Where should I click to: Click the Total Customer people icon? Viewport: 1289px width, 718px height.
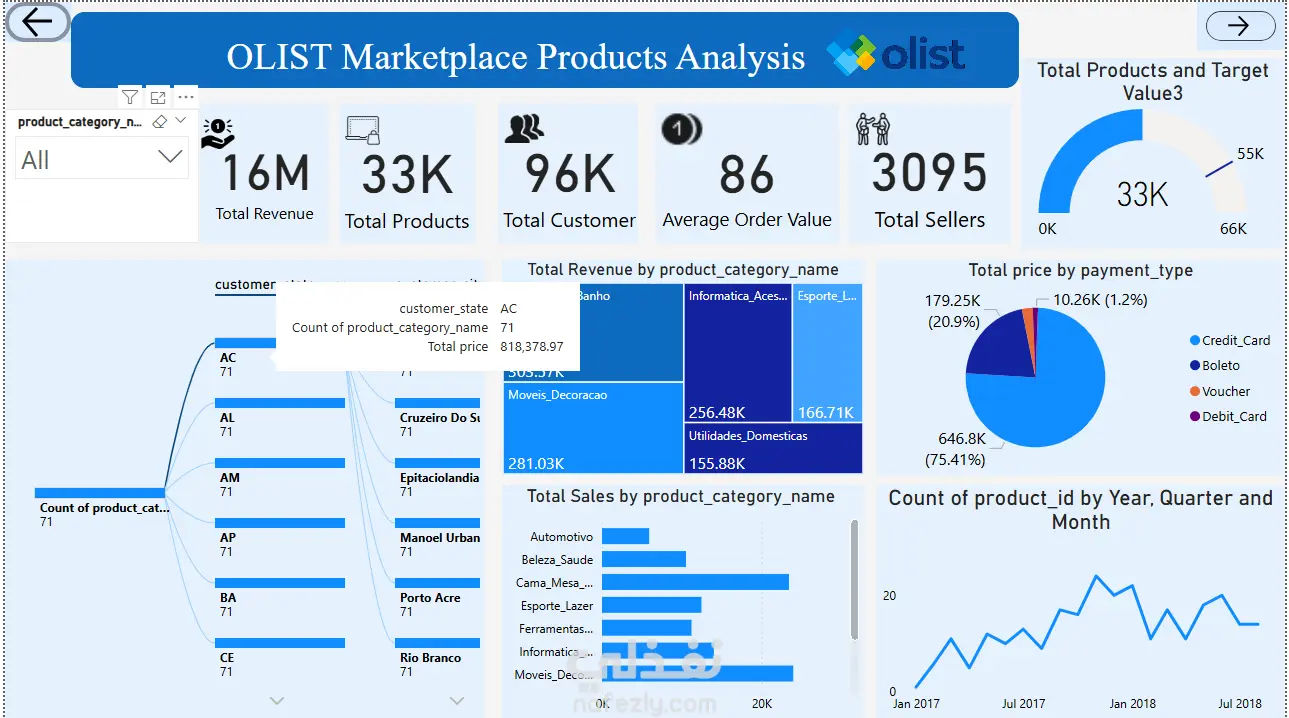tap(524, 129)
